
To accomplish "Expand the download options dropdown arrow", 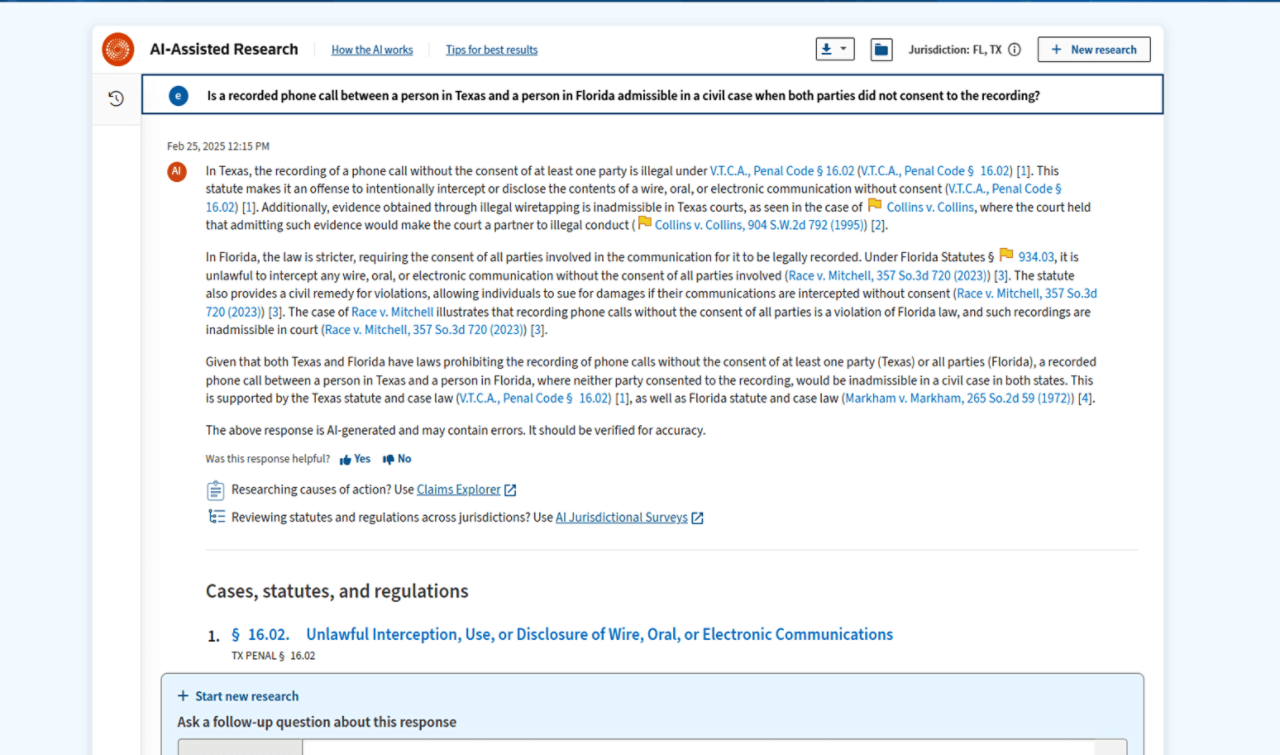I will (844, 49).
